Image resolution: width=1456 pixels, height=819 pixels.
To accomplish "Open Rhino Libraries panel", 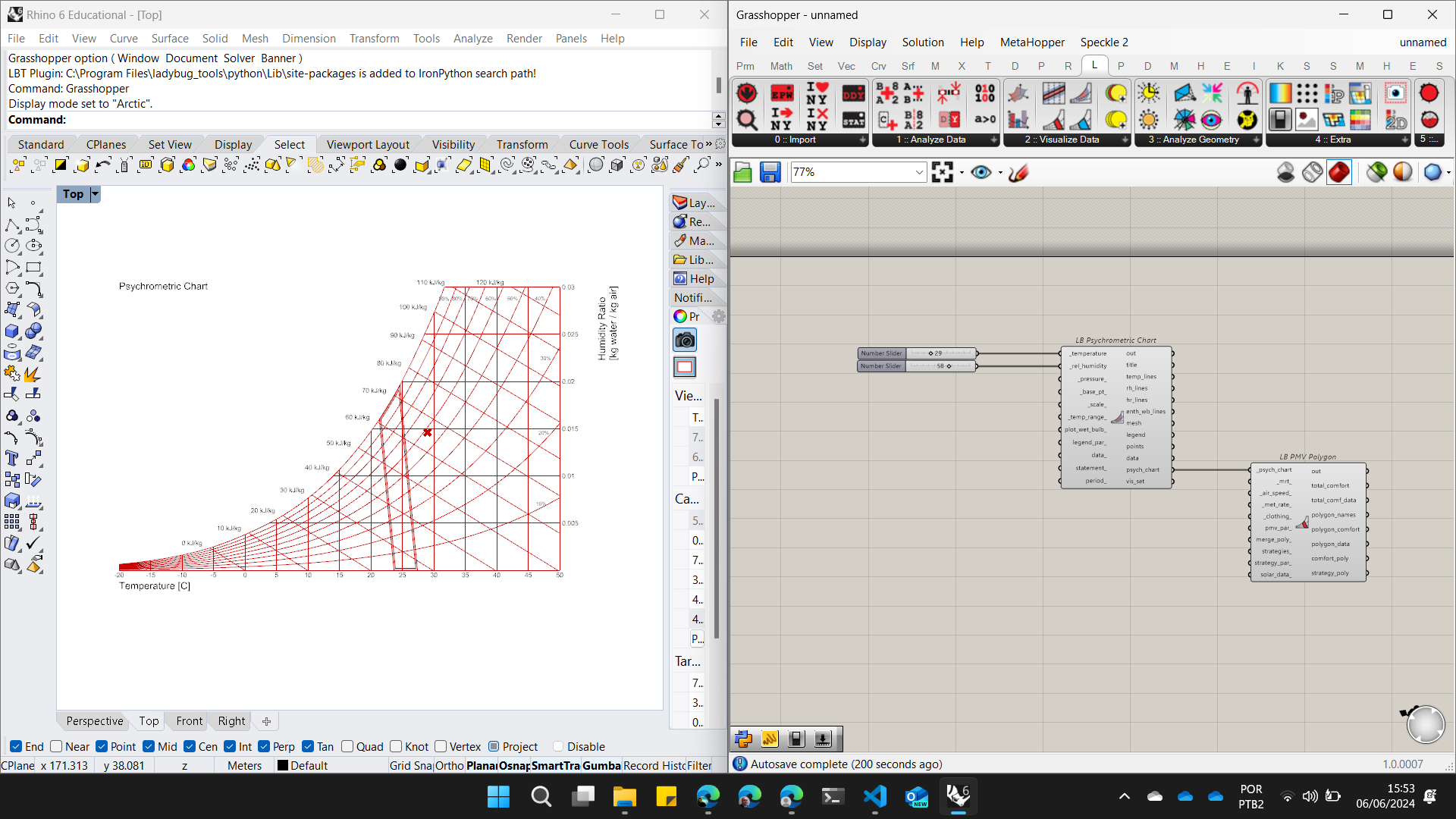I will pyautogui.click(x=694, y=259).
